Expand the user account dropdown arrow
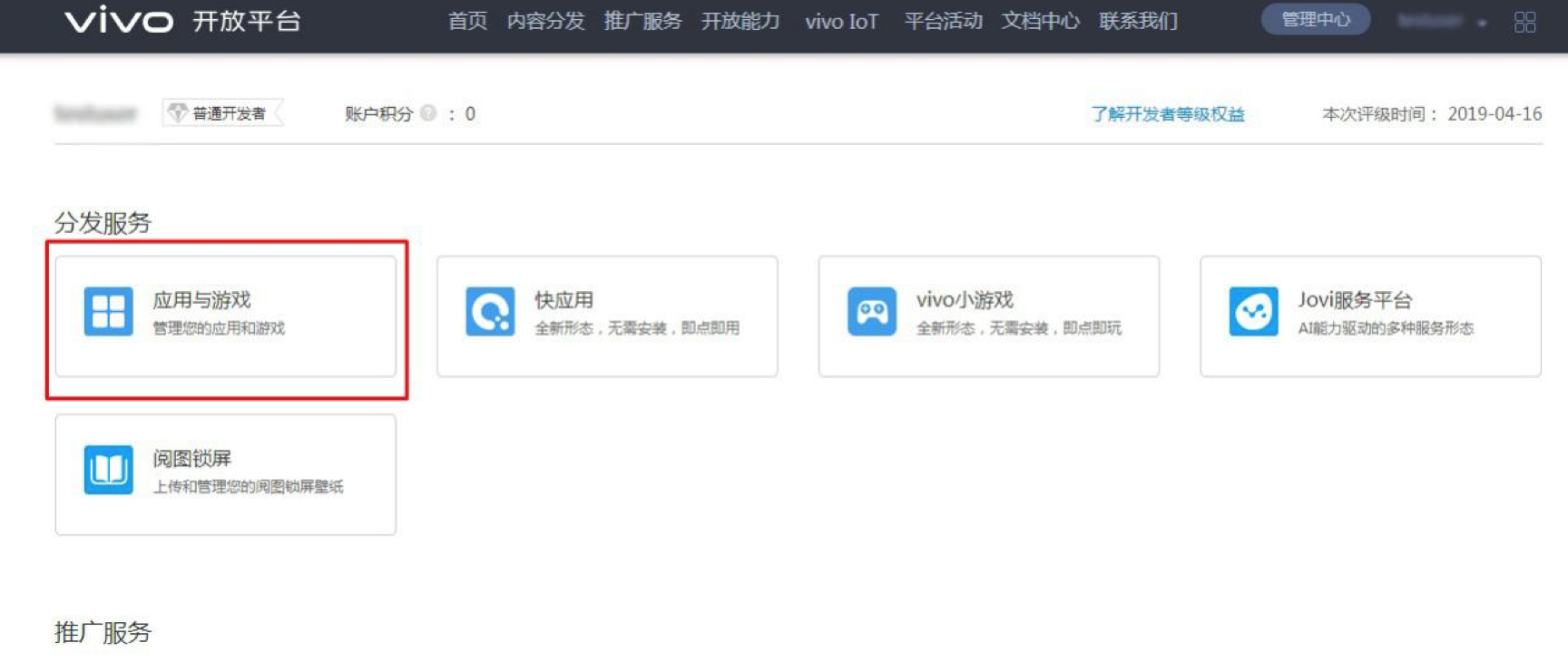Screen dimensions: 1568x662 [x=1482, y=23]
